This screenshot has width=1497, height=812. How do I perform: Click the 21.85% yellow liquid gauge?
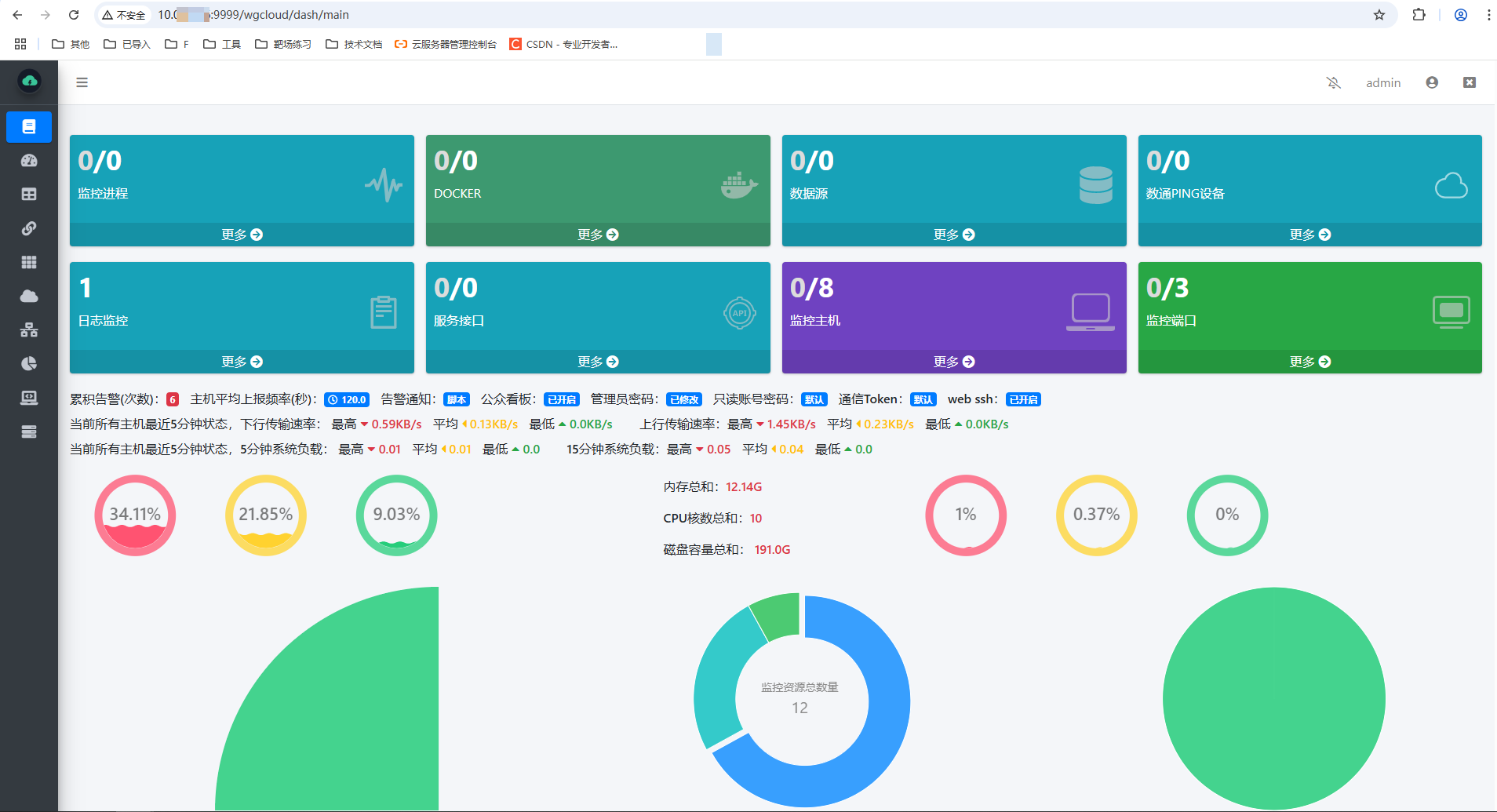coord(266,515)
